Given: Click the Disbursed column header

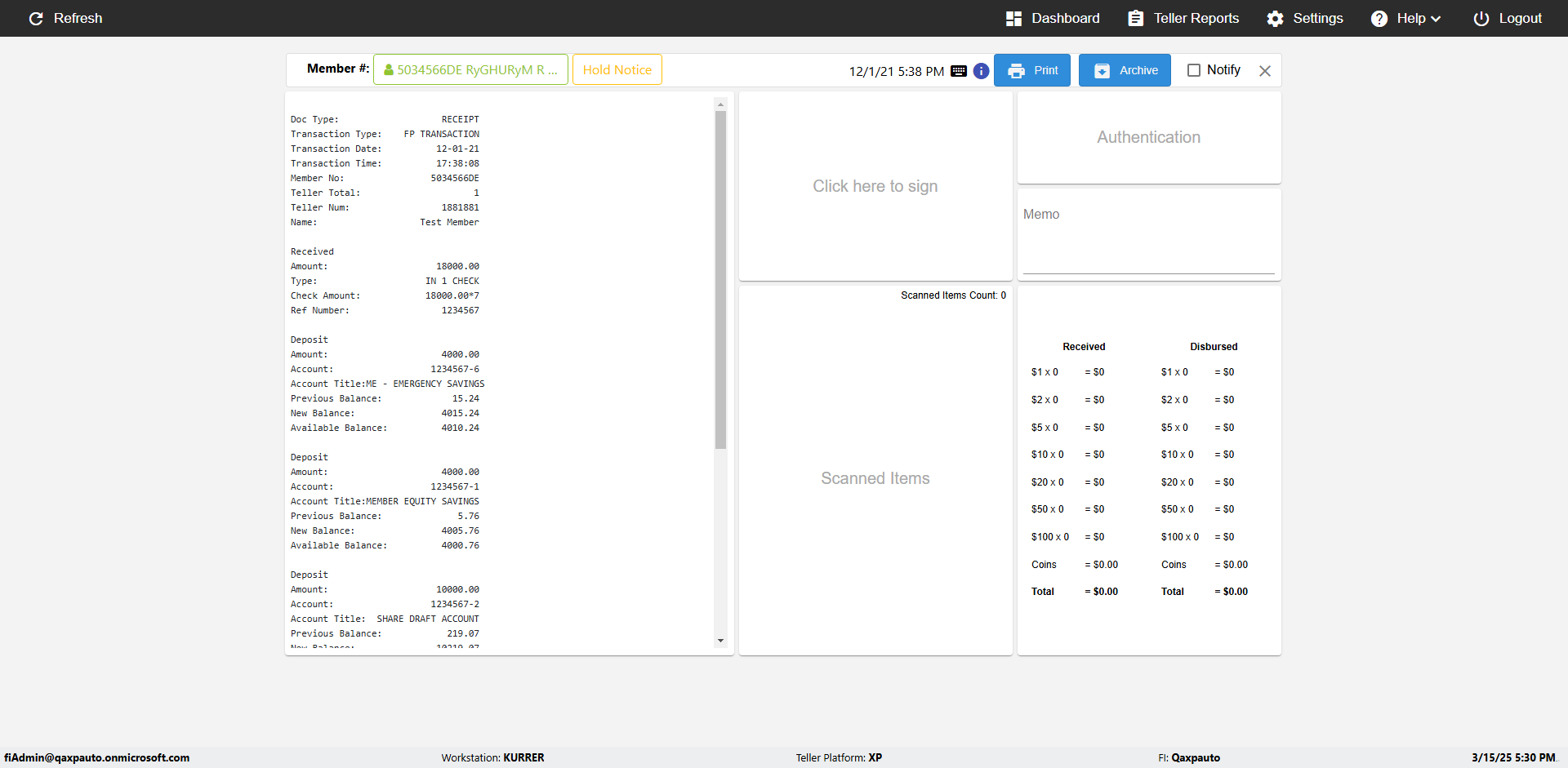Looking at the screenshot, I should 1214,347.
